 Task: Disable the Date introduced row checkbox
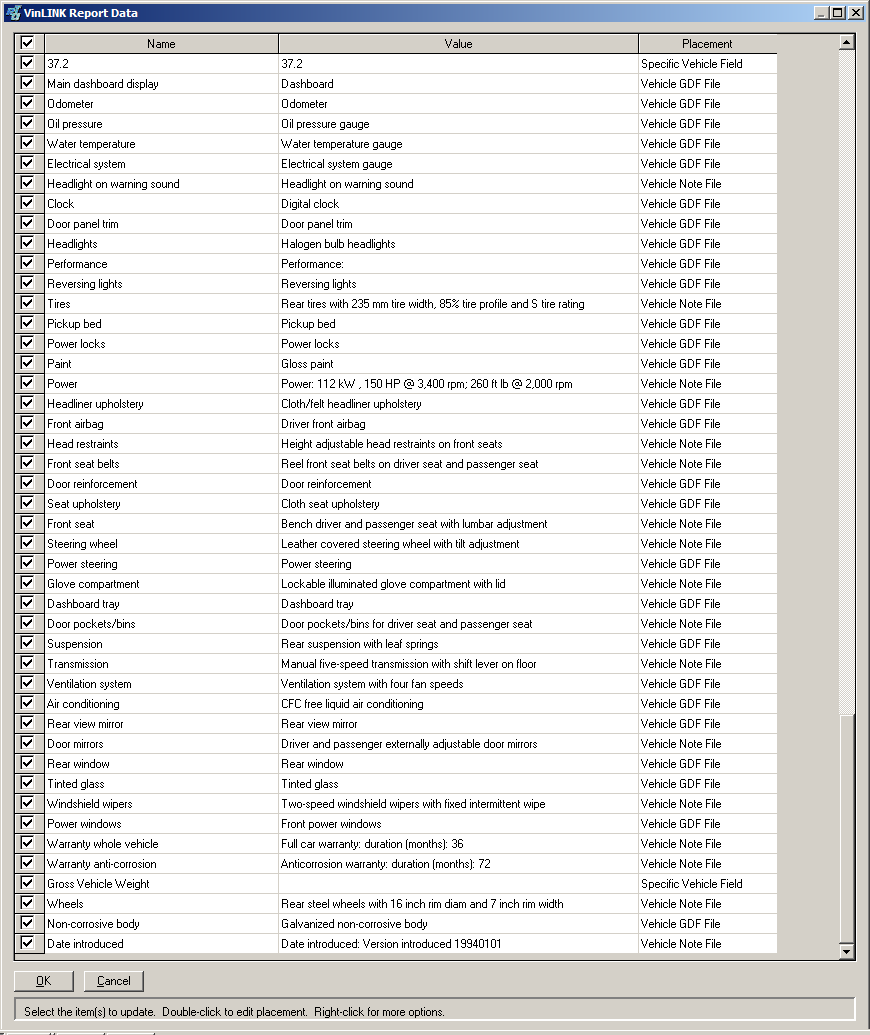click(27, 944)
